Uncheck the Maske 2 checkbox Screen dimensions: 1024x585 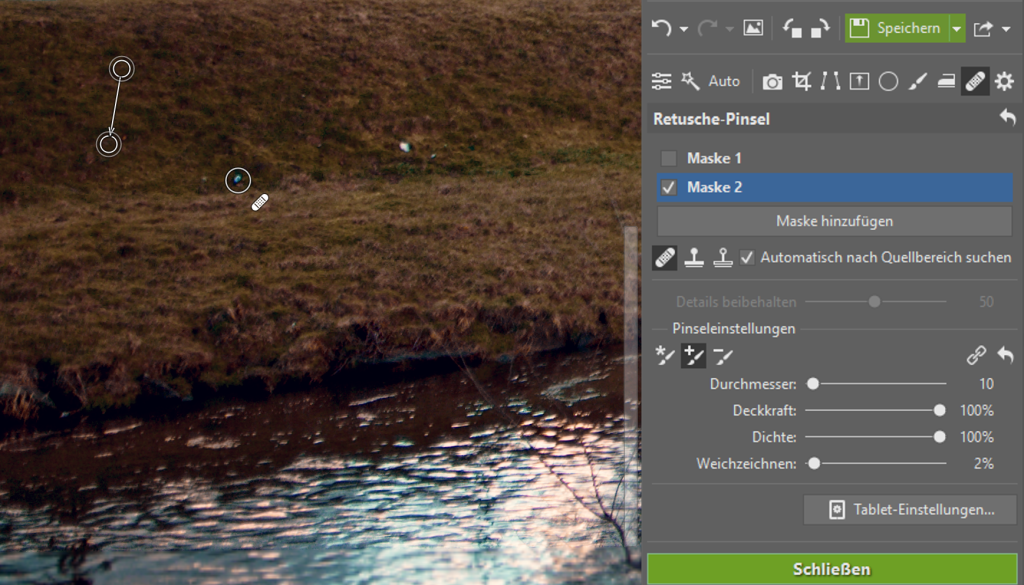pyautogui.click(x=669, y=187)
